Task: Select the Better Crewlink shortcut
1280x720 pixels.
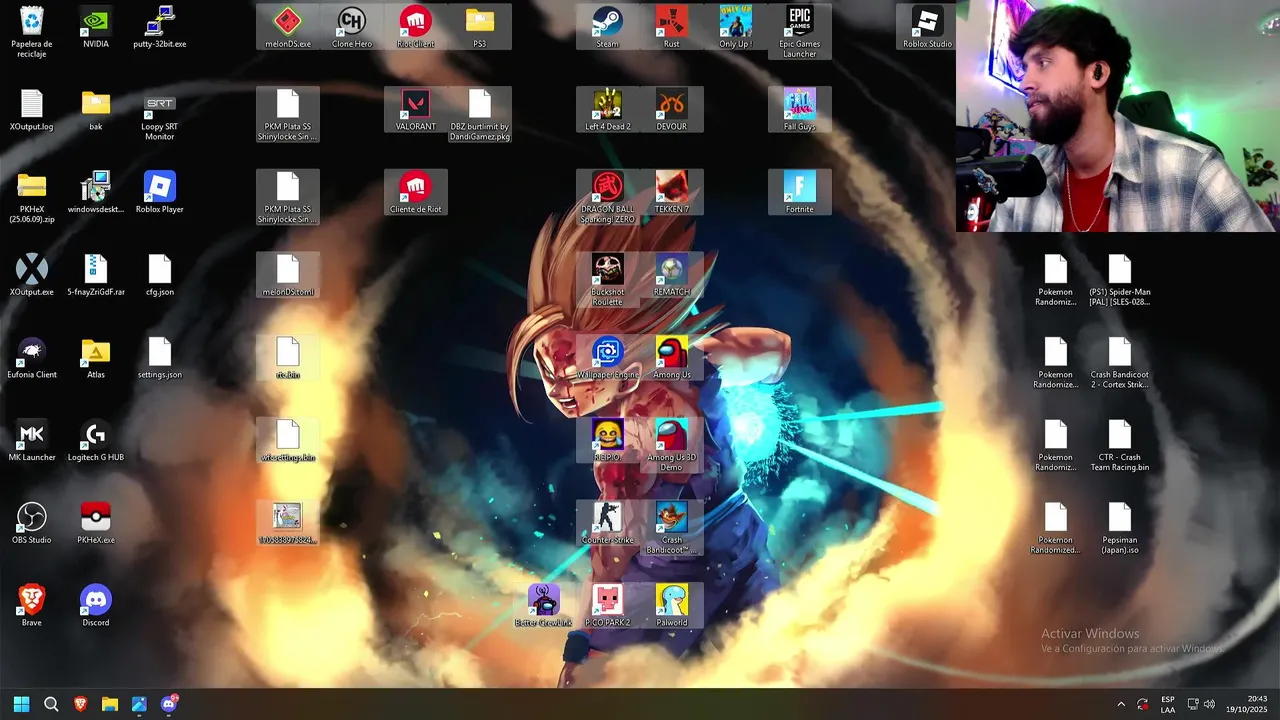Action: point(544,606)
